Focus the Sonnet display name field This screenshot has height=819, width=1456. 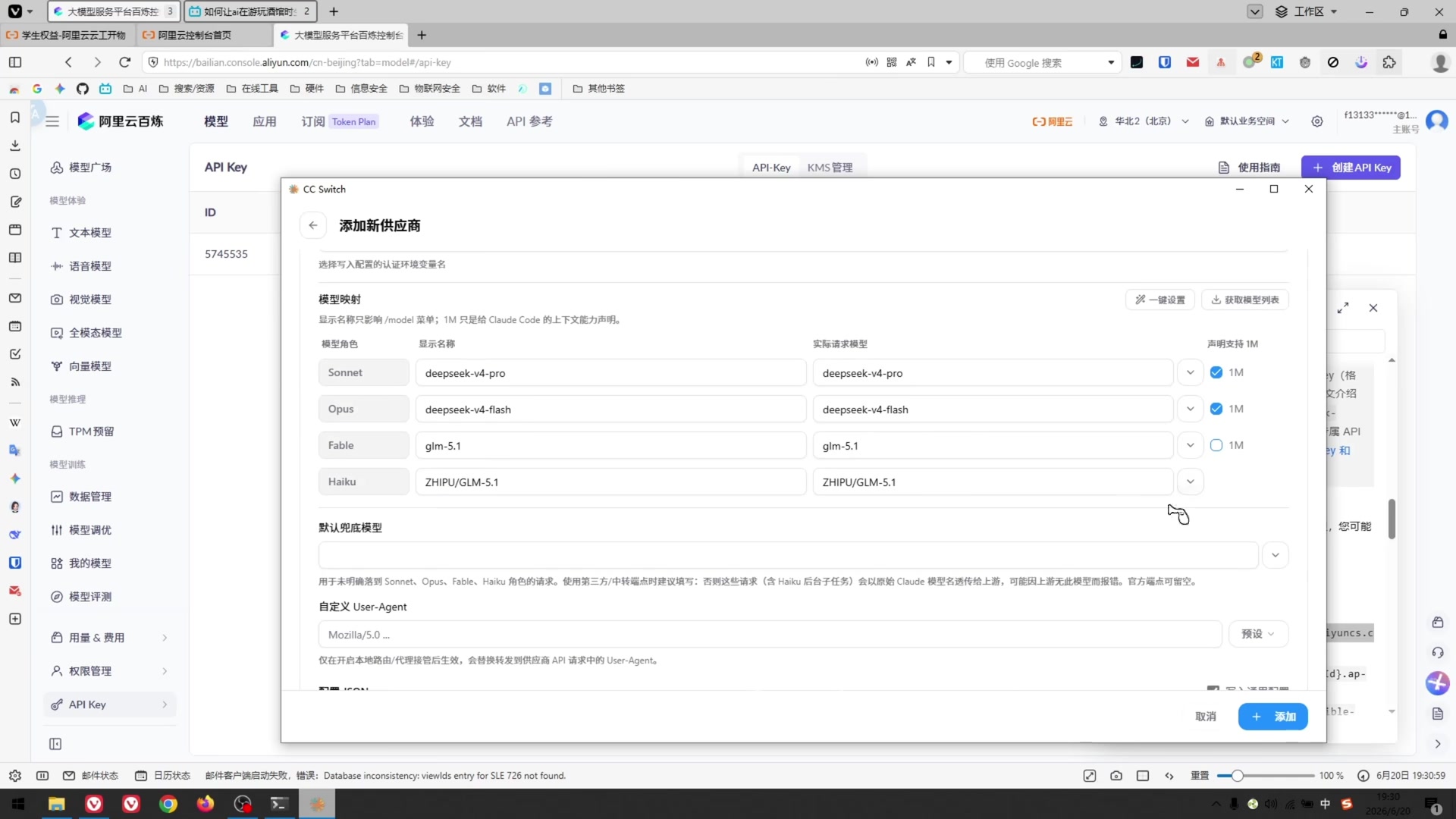pos(610,372)
